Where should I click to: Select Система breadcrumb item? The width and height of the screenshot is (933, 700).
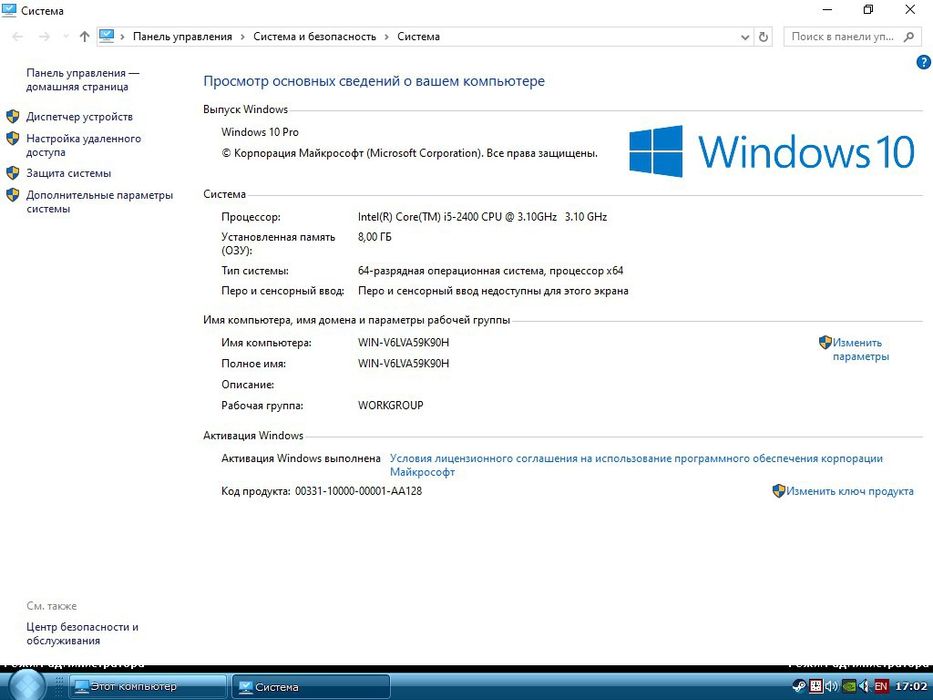[418, 36]
